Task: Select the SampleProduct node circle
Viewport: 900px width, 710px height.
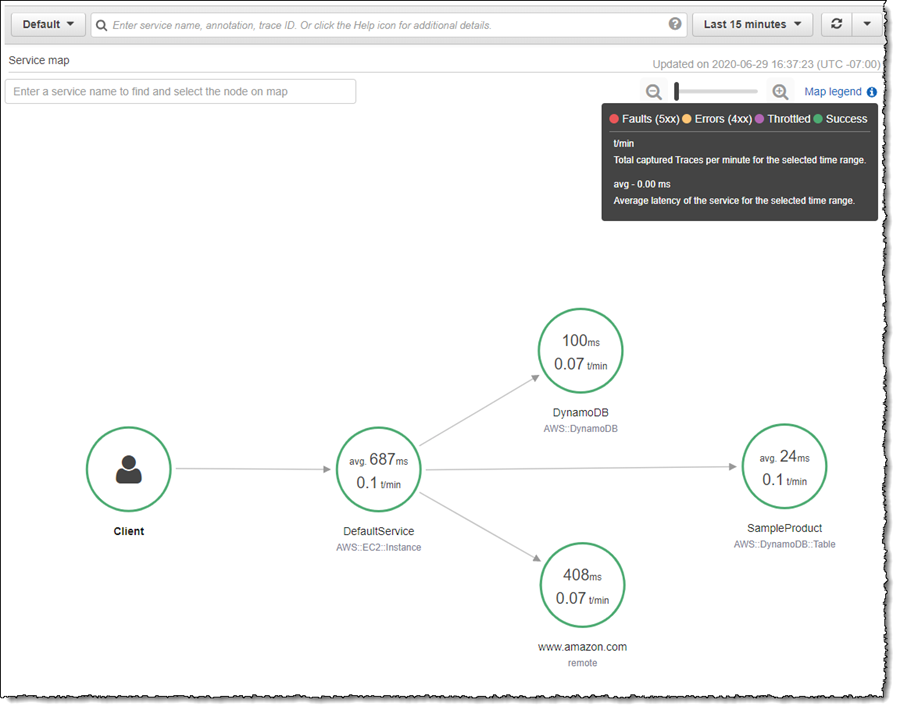Action: pyautogui.click(x=785, y=466)
